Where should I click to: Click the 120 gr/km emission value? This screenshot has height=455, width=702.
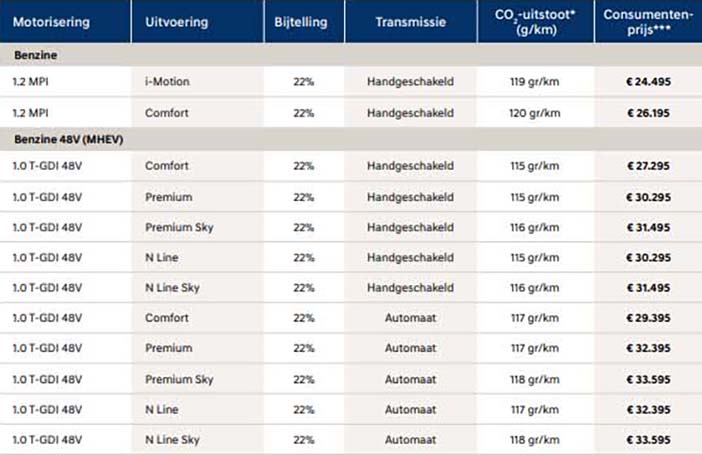535,113
